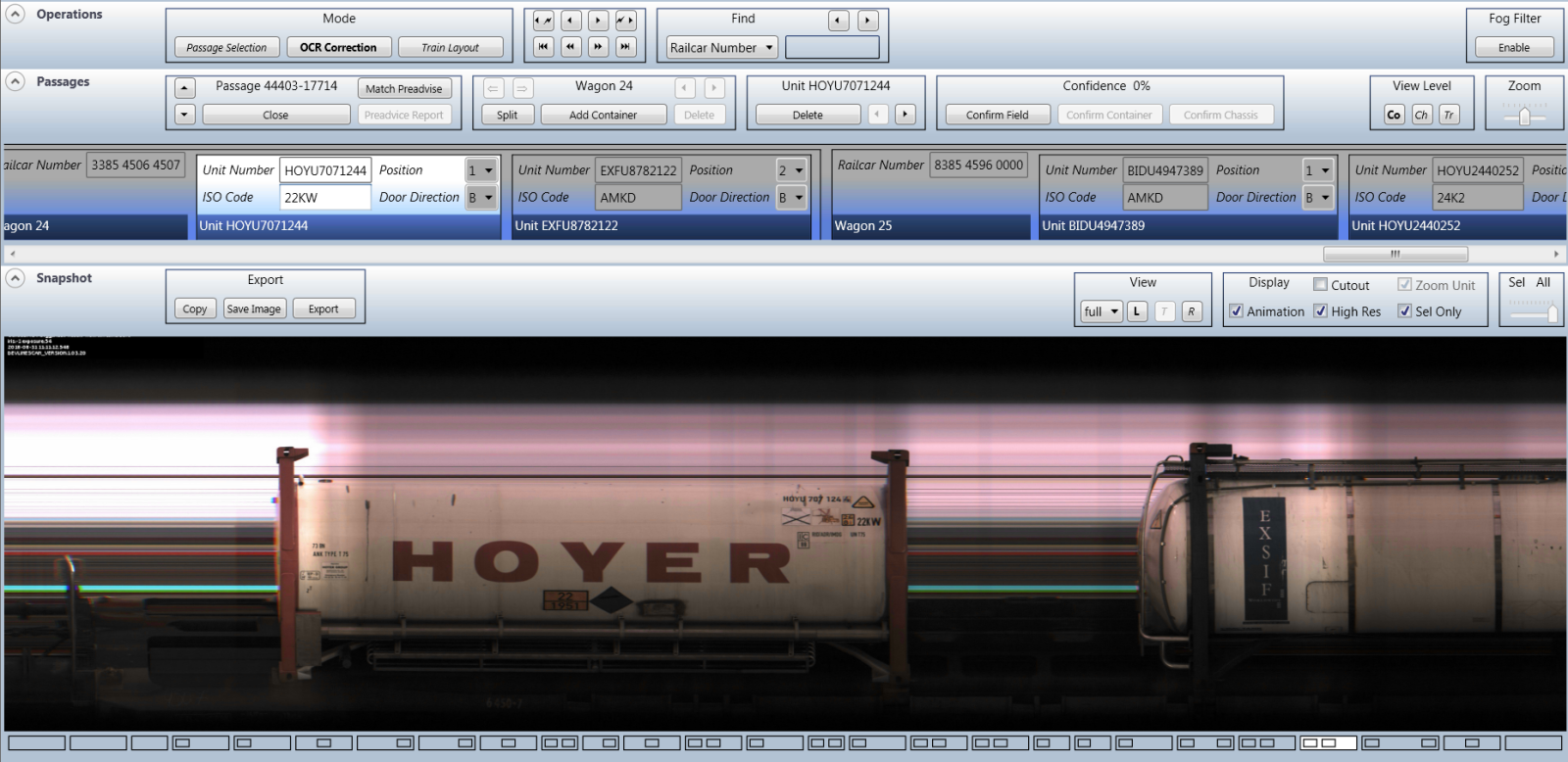Go to next unit with arrow beside Delete
The width and height of the screenshot is (1568, 762).
pos(905,115)
